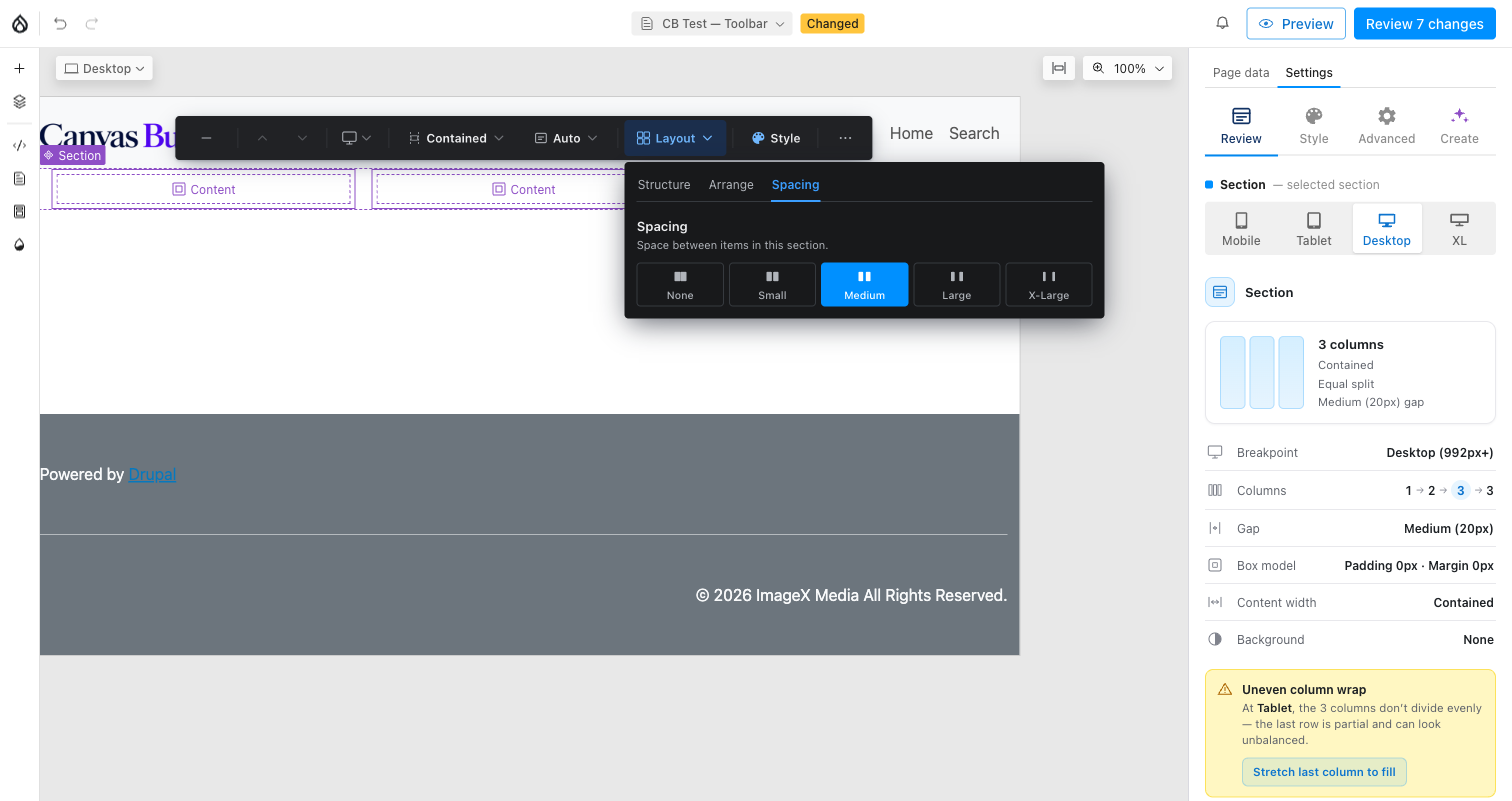This screenshot has height=801, width=1512.
Task: Switch breakpoint to Tablet
Action: pos(1314,229)
